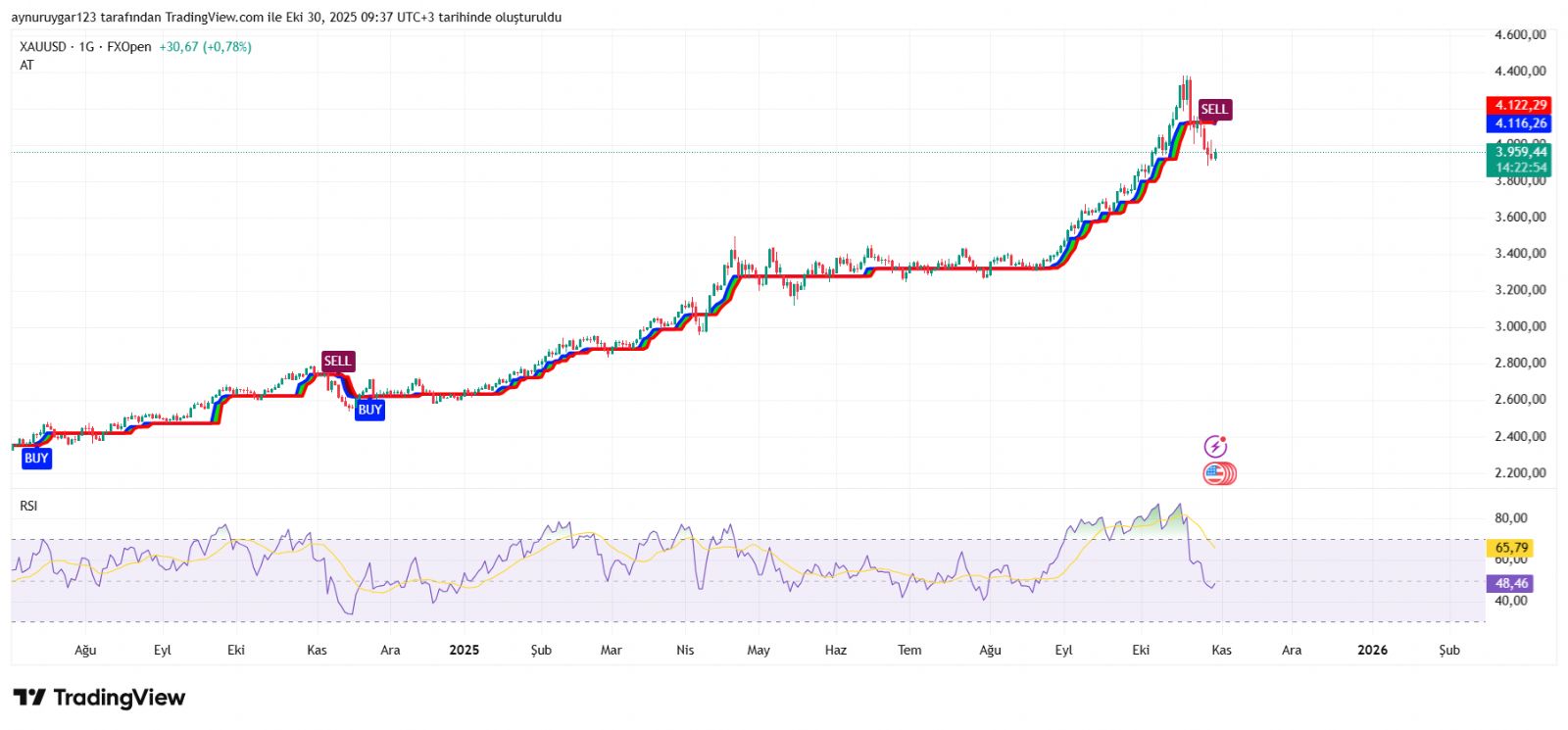This screenshot has width=1568, height=730.
Task: Click the AT indicator legend label
Action: [26, 66]
